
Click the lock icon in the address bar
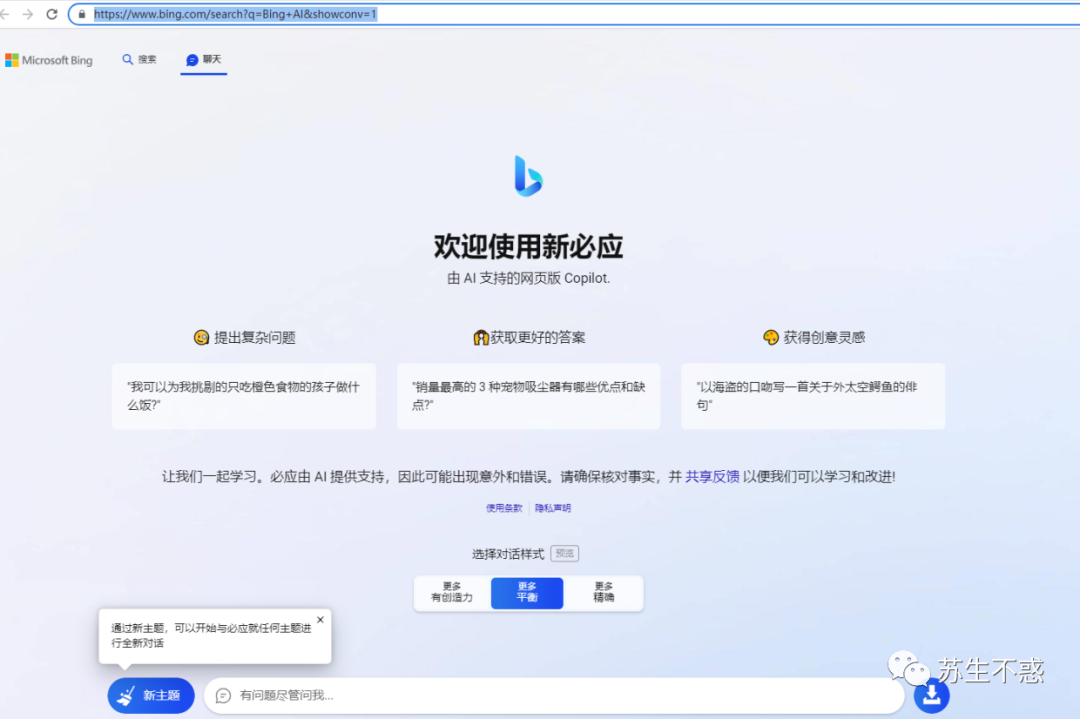pos(81,14)
